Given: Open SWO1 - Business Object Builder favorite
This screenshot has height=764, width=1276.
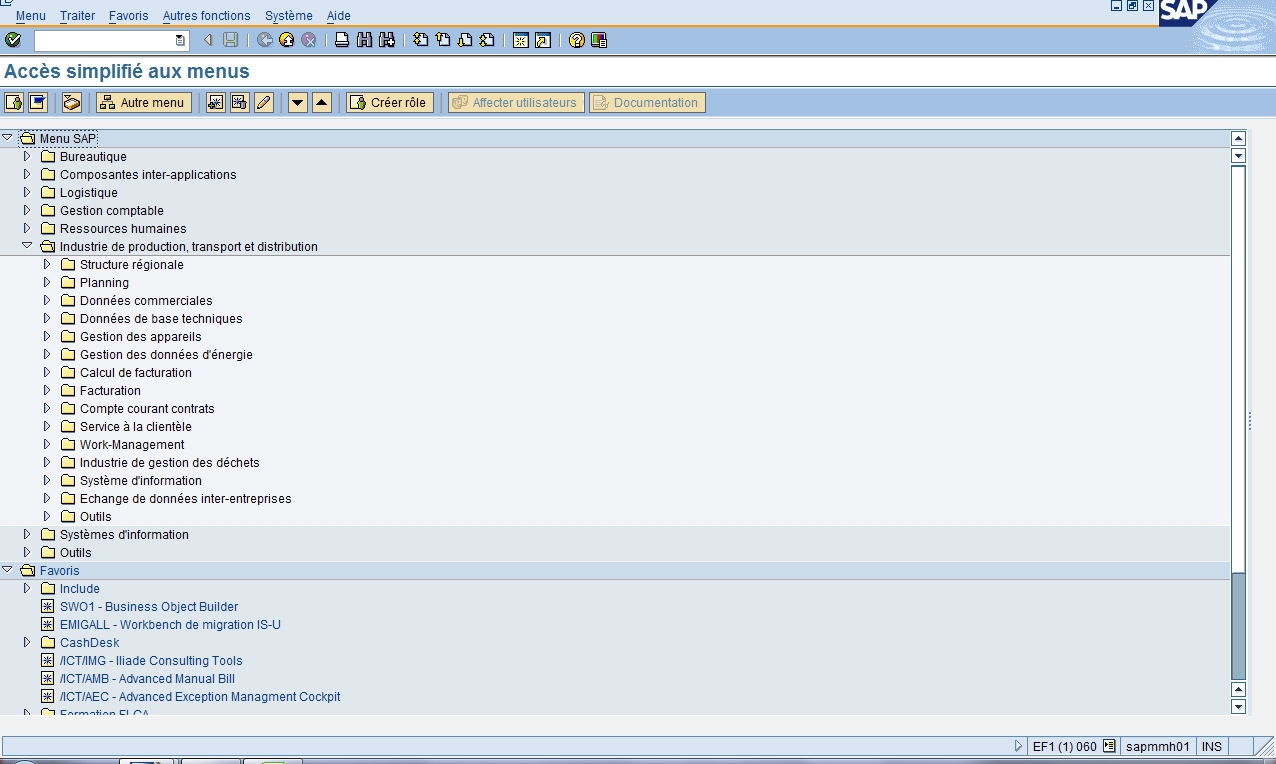Looking at the screenshot, I should (149, 607).
